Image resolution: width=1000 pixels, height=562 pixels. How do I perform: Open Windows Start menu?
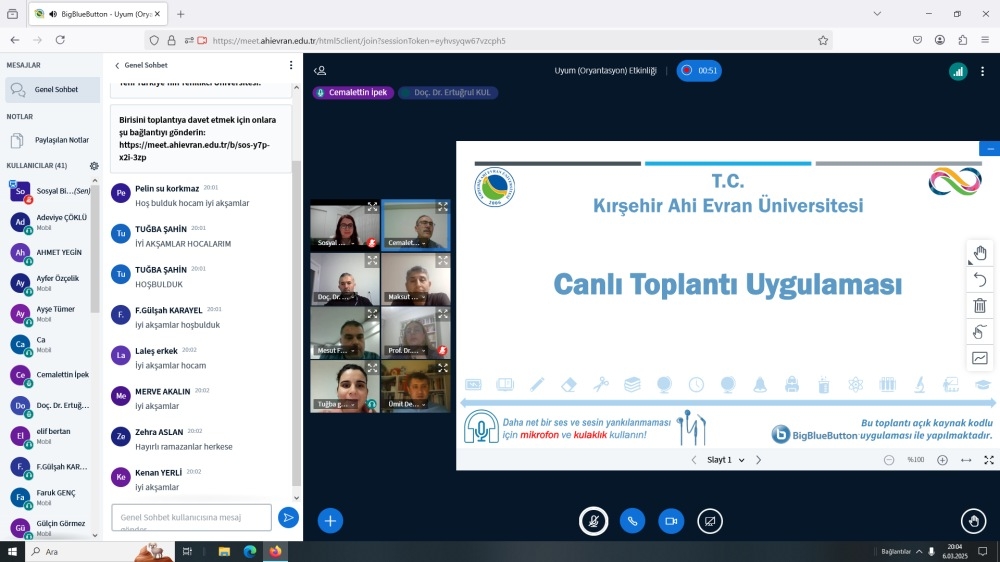pyautogui.click(x=12, y=552)
